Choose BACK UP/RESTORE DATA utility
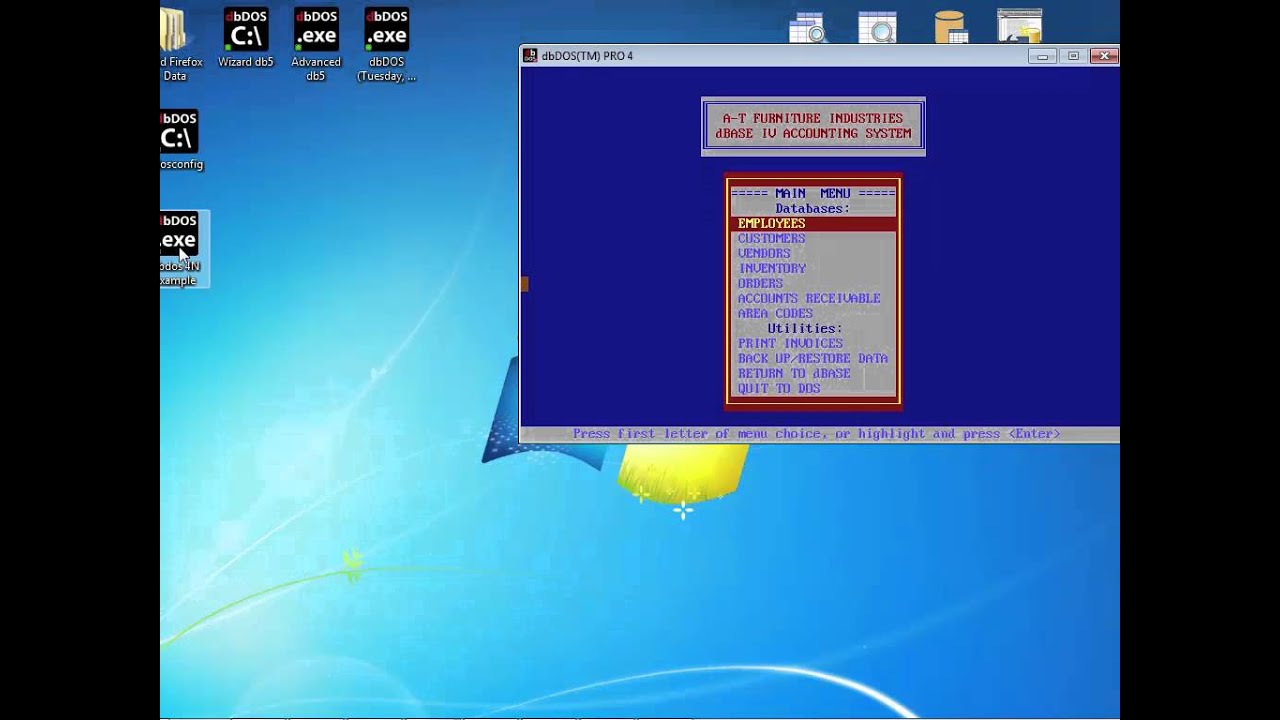The image size is (1280, 720). coord(813,358)
